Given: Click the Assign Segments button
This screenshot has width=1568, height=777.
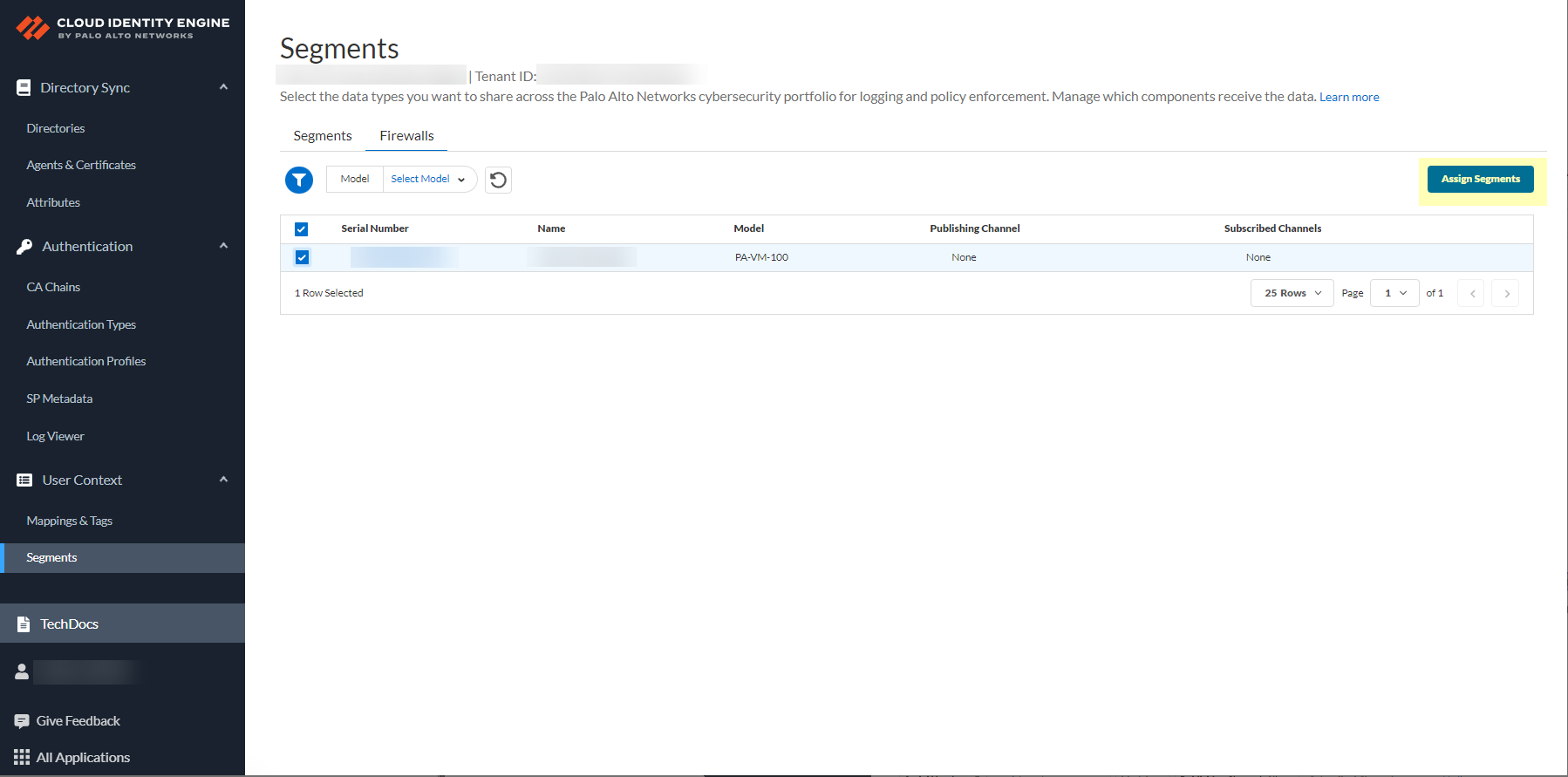Looking at the screenshot, I should (1480, 180).
